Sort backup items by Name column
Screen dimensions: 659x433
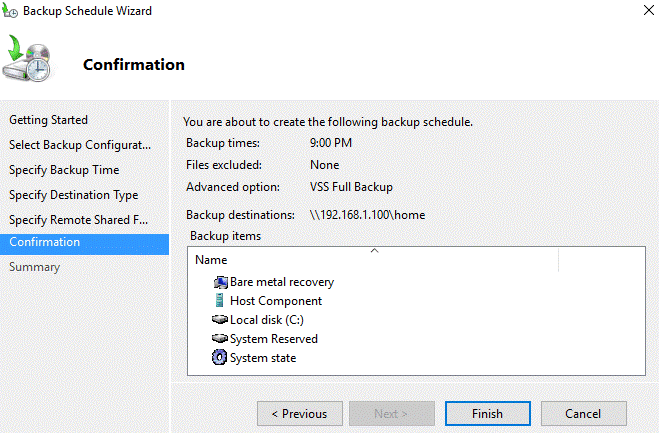coord(372,260)
